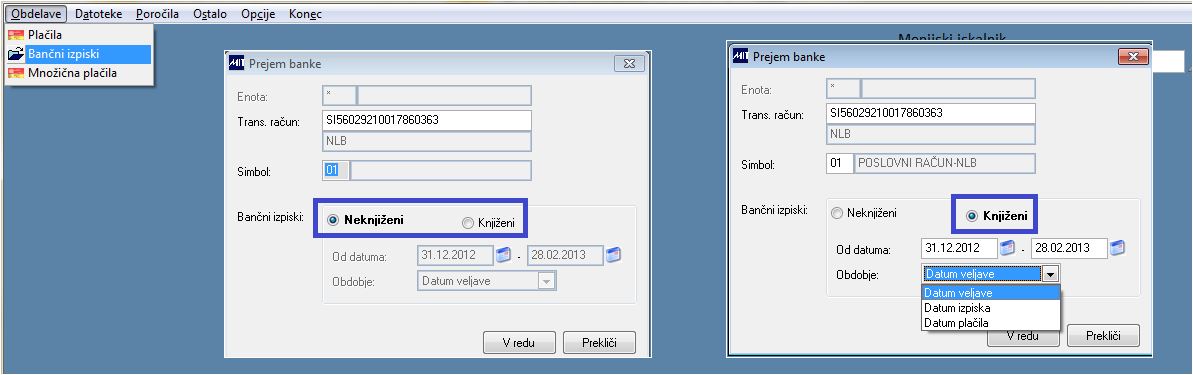Open start-date calendar in right dialog
The width and height of the screenshot is (1193, 375).
pos(1007,248)
